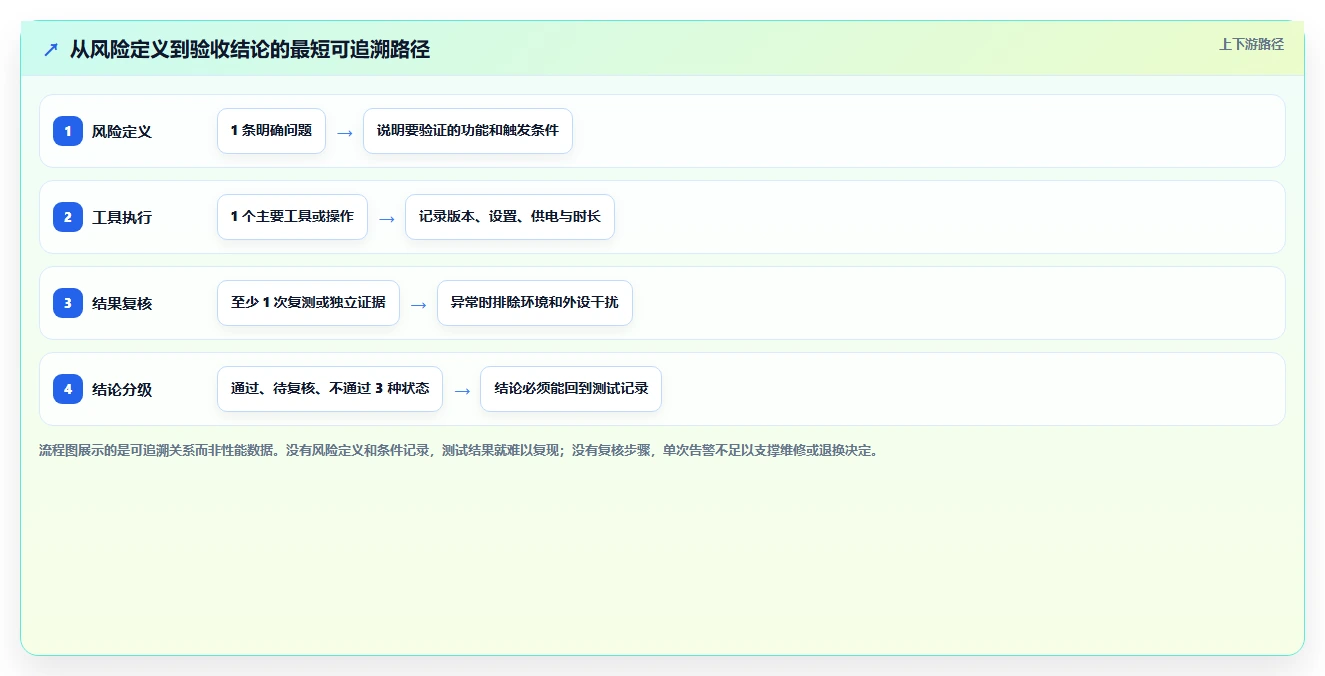Click the 工具执行 step label

tap(122, 217)
